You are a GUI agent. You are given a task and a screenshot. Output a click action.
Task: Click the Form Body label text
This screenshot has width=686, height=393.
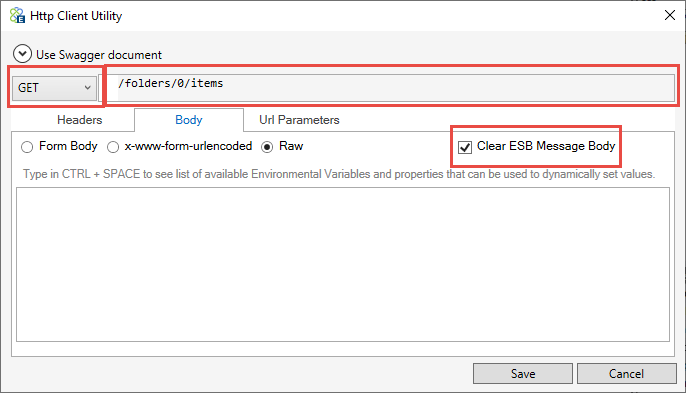pyautogui.click(x=68, y=146)
